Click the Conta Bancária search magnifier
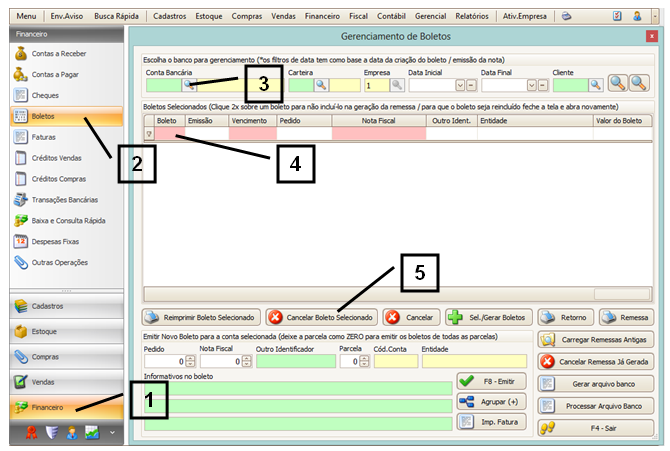The image size is (670, 451). [189, 85]
